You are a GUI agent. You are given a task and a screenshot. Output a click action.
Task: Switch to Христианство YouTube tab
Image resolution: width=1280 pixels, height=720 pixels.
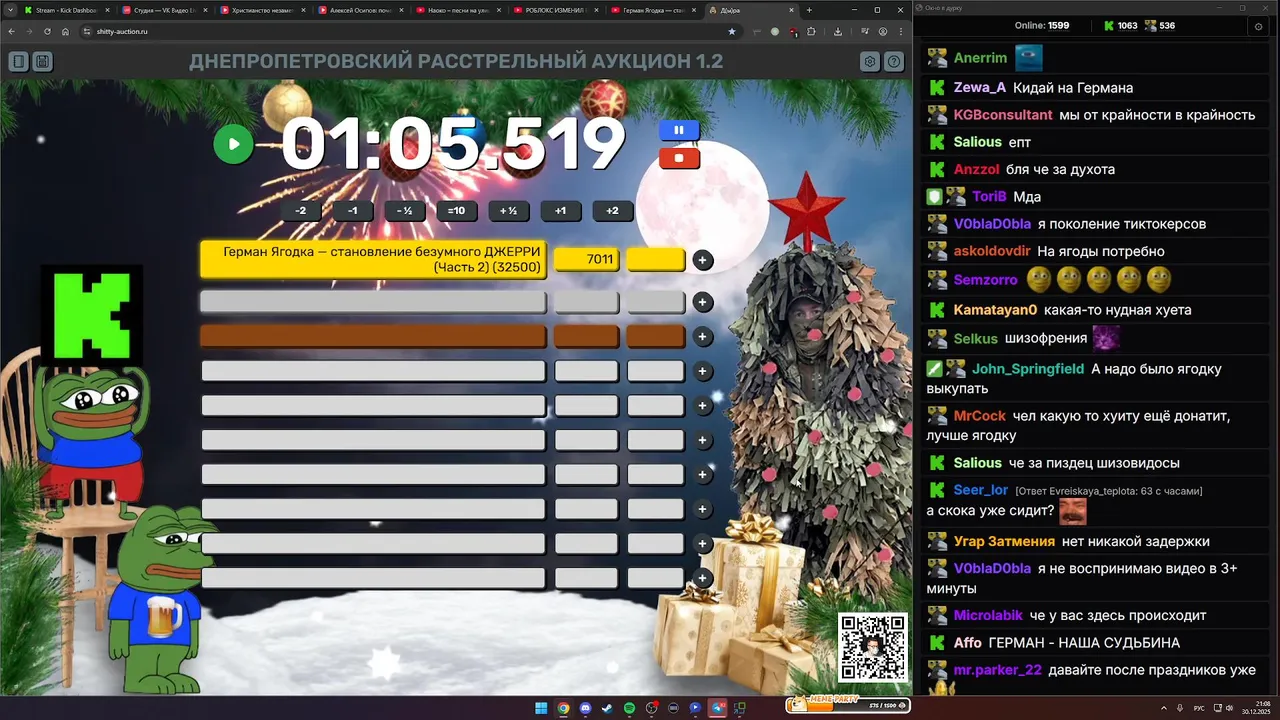[263, 10]
